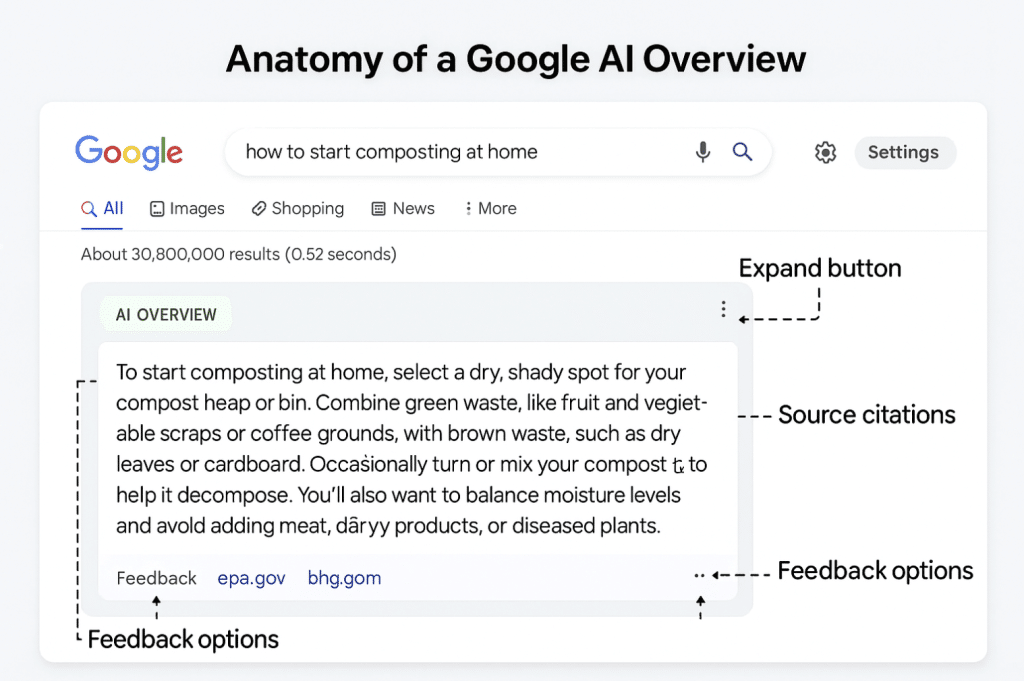Click the settings gear icon

(x=825, y=153)
